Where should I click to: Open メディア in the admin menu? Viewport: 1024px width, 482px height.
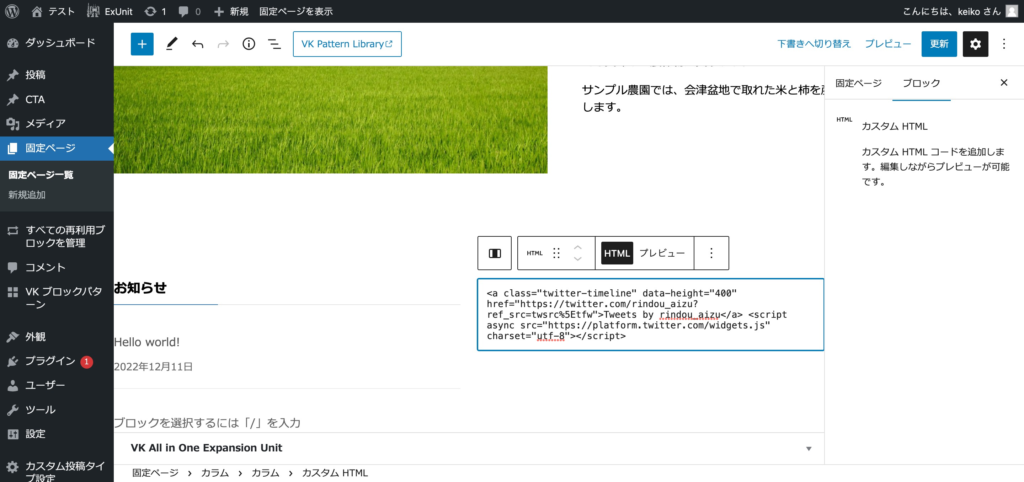tap(57, 123)
